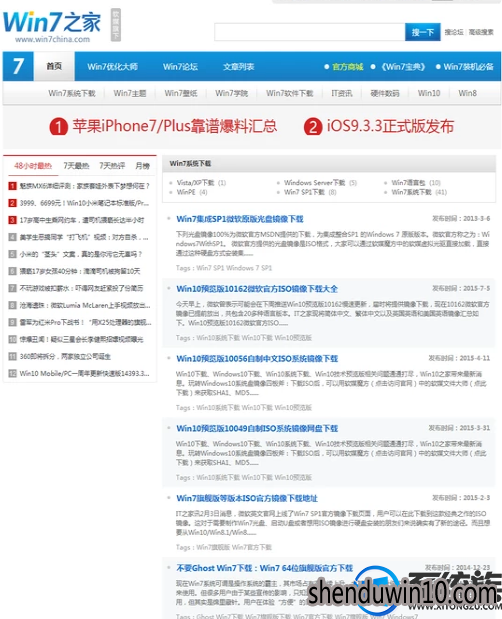
Task: Select the 48小时最热 tab
Action: (x=33, y=166)
